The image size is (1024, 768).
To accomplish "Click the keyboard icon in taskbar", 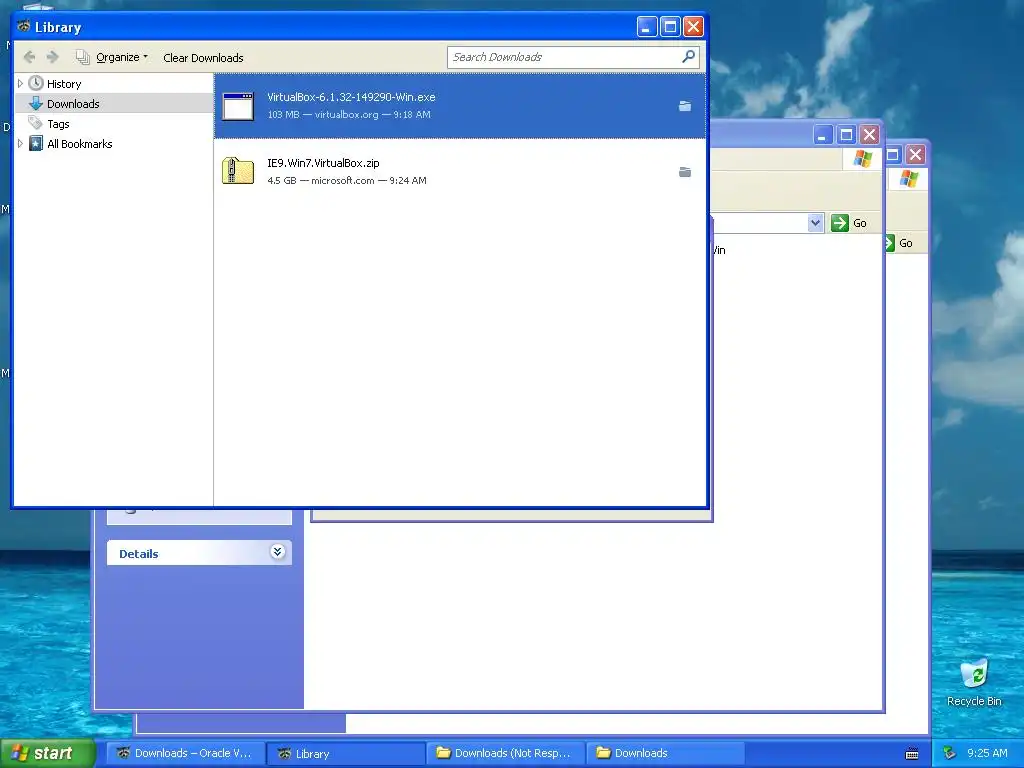I will [912, 754].
